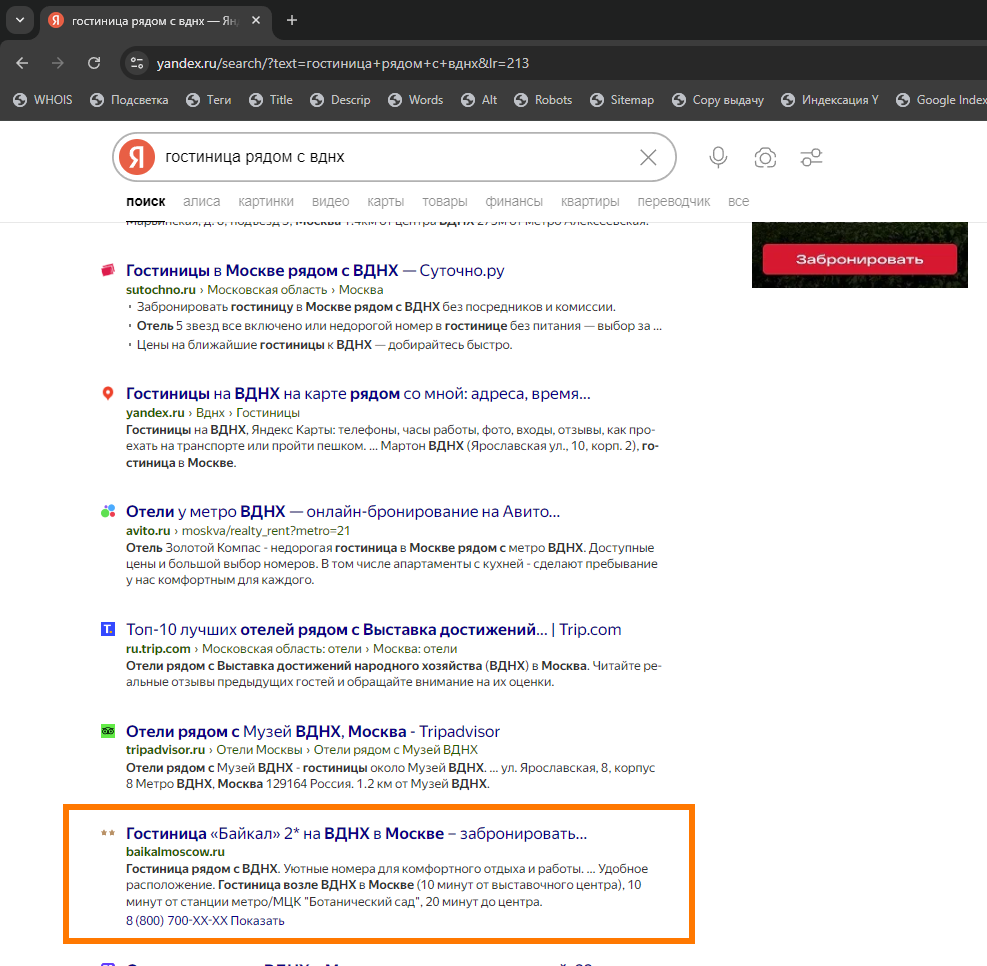Open new browser tab
This screenshot has height=966, width=987.
pos(292,20)
